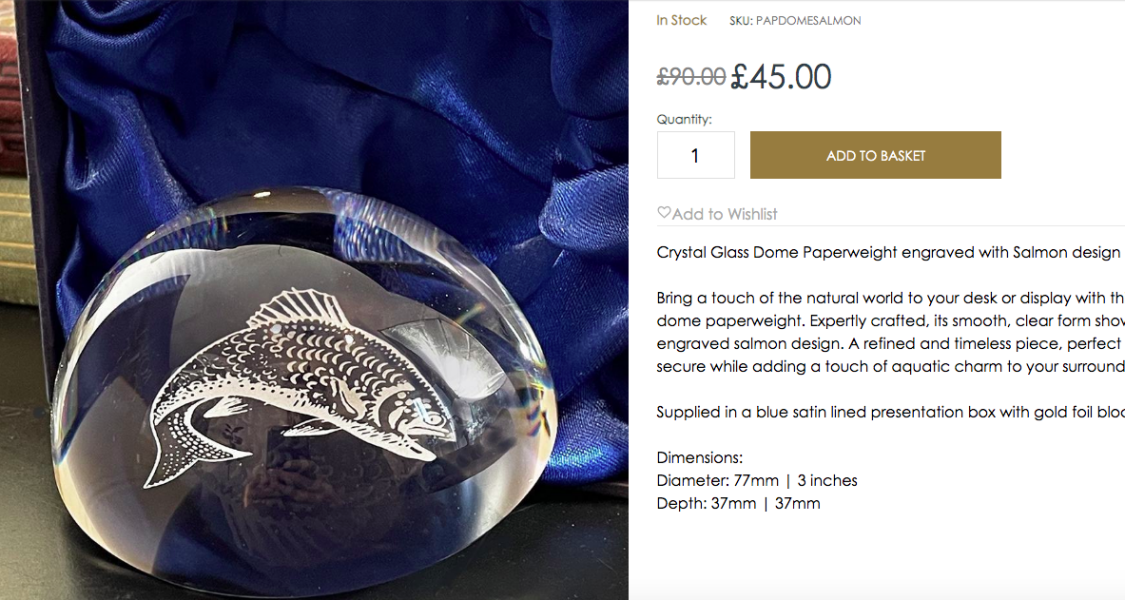Click the 'engraved salmon design' description line
Screen dimensions: 1125x600
click(890, 344)
